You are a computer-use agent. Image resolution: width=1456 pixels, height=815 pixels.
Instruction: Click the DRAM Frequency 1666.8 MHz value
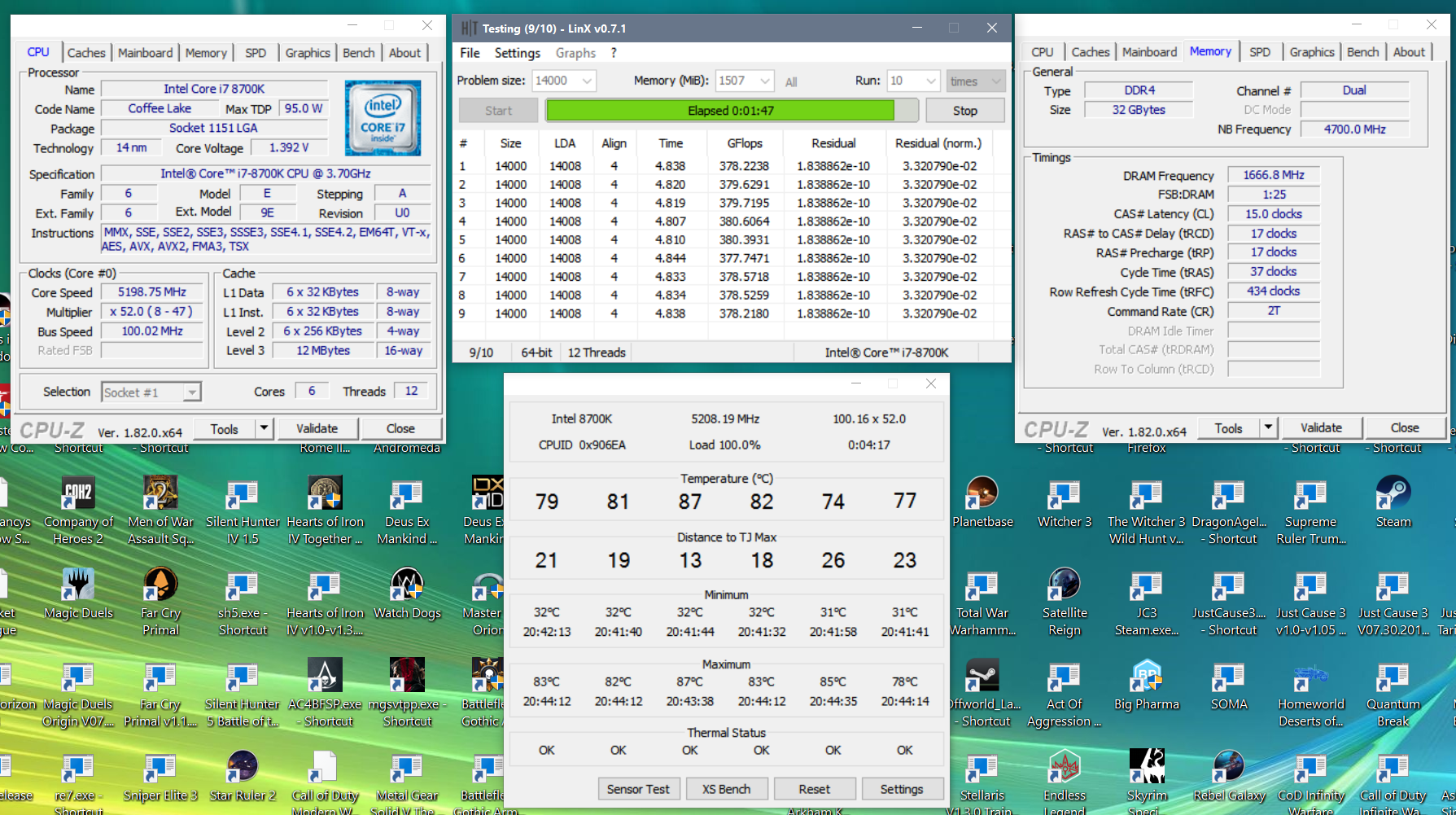click(x=1274, y=175)
